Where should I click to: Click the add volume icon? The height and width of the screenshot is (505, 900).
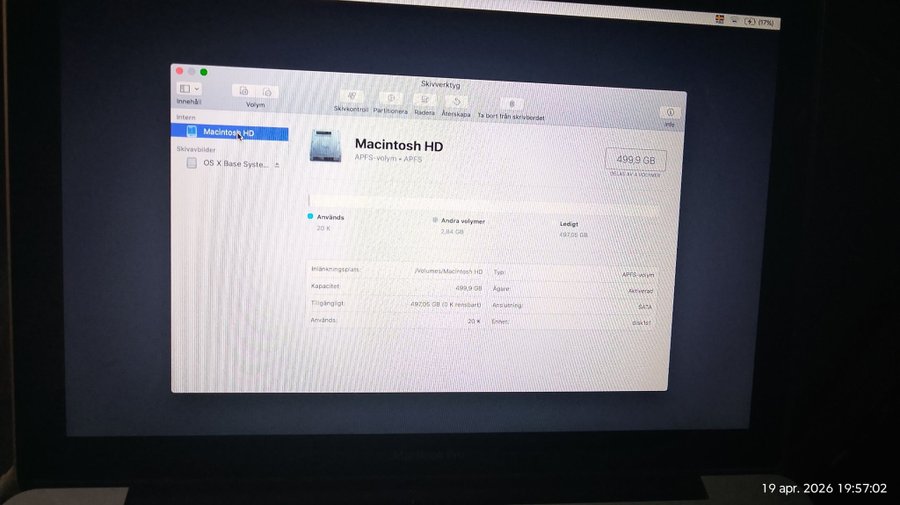pos(244,91)
